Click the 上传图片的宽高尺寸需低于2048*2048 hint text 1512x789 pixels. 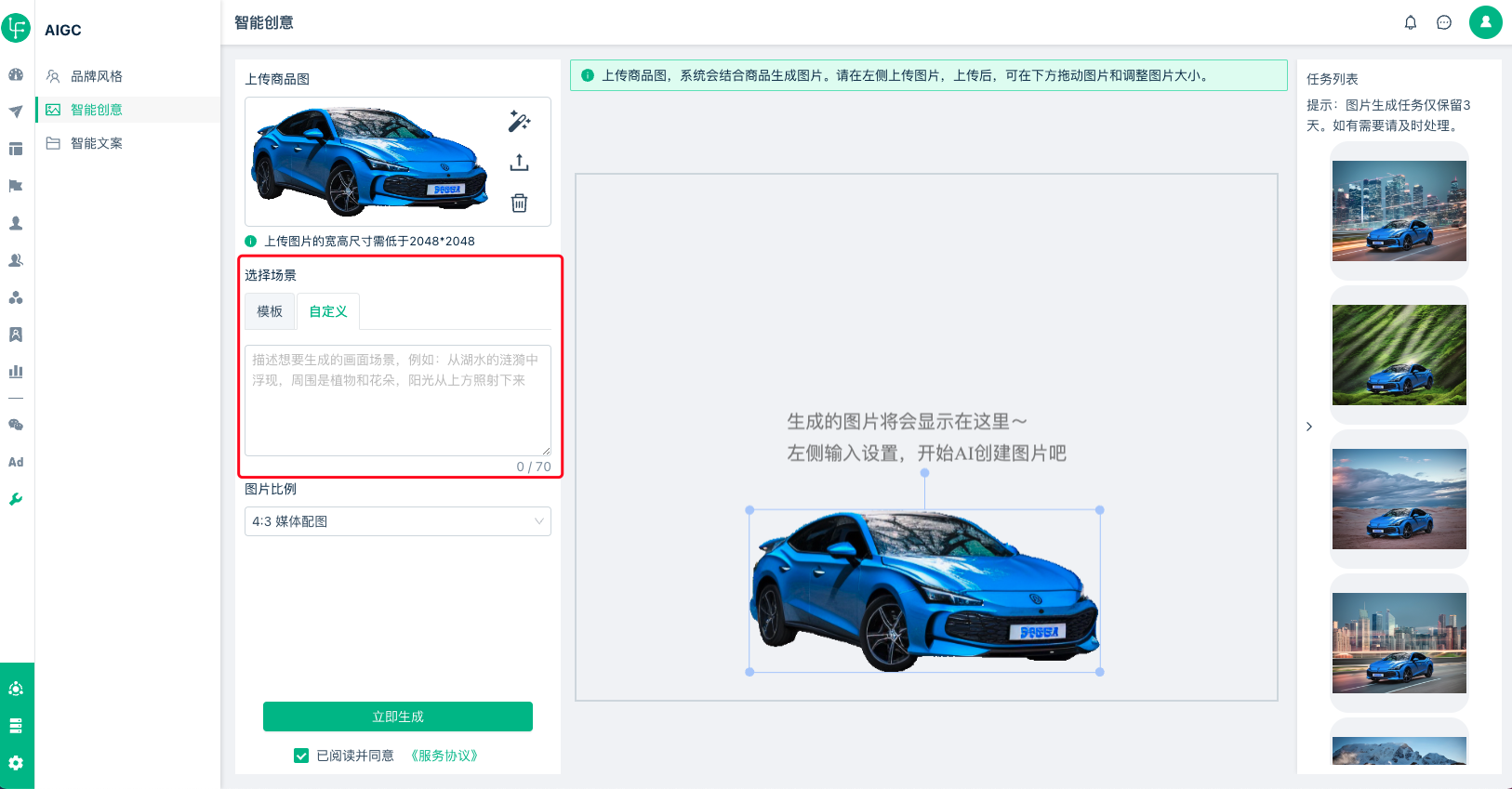click(x=369, y=241)
